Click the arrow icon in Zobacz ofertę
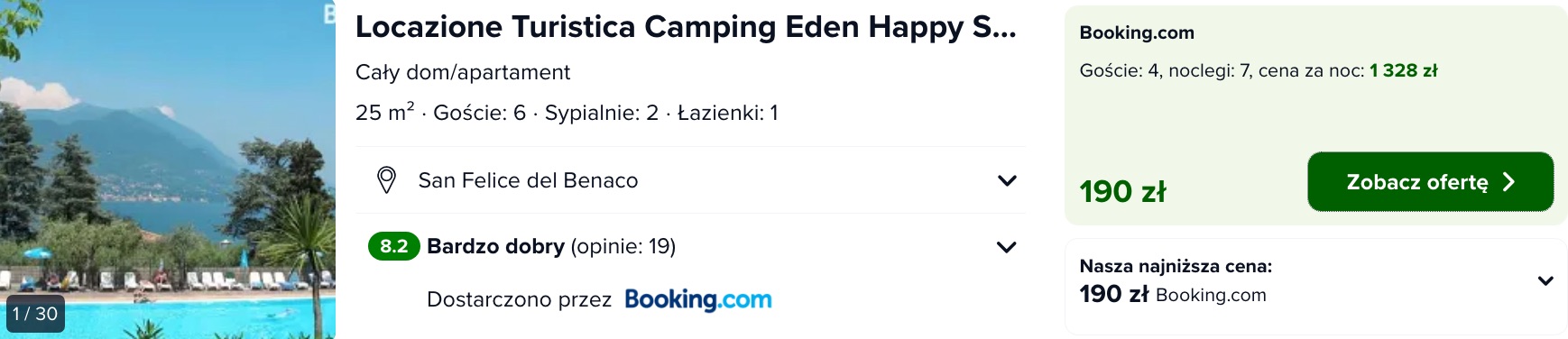 click(1508, 182)
